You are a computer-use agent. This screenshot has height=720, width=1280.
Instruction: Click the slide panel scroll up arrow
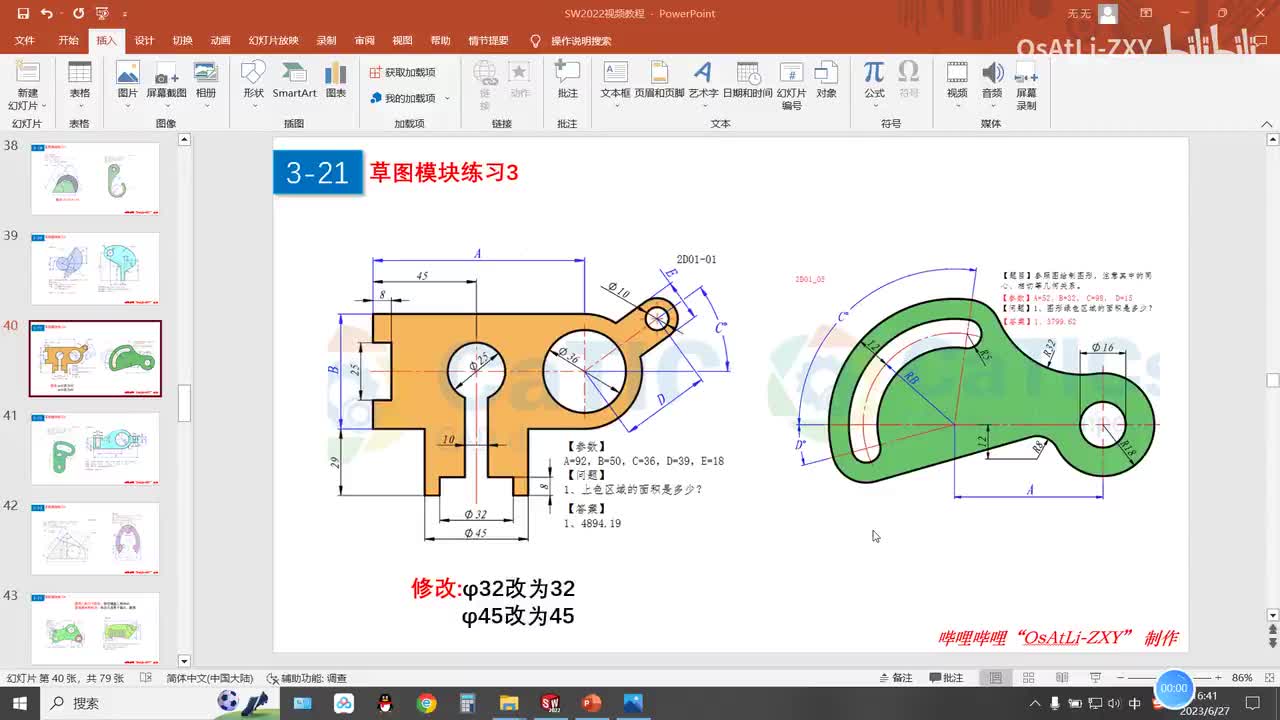point(184,139)
